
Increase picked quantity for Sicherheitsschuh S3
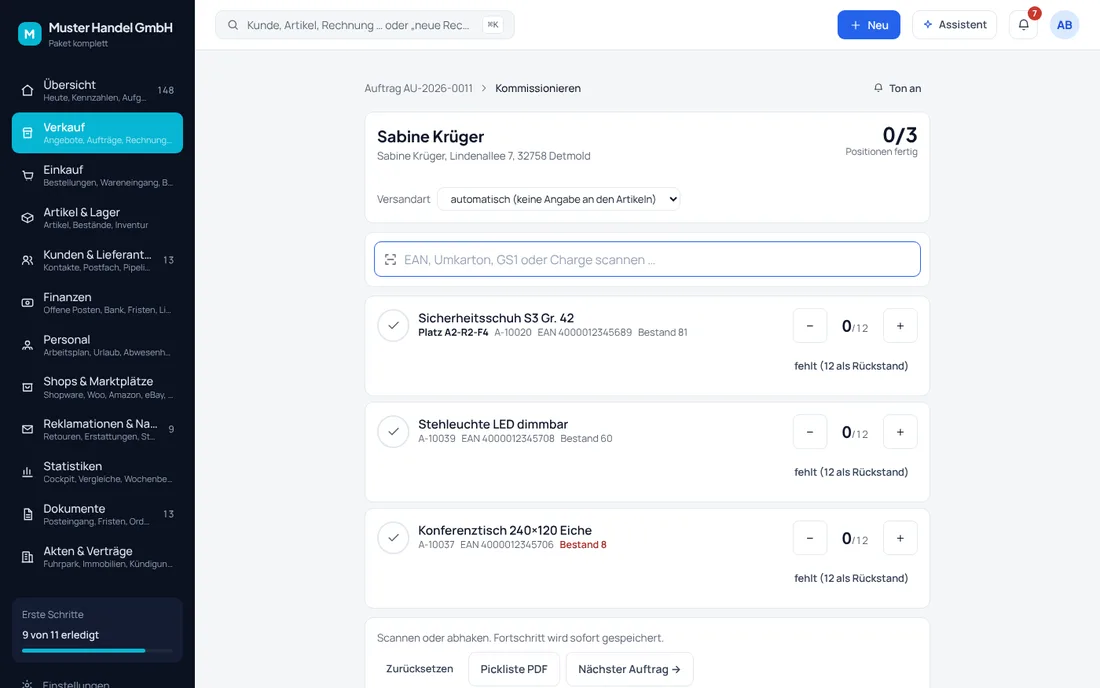coord(900,325)
